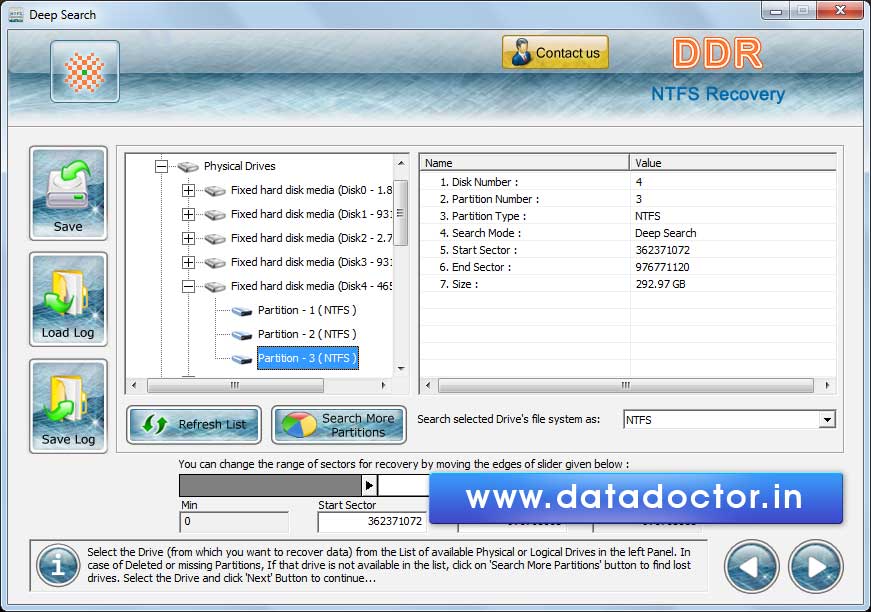
Task: Expand the Disk1 hard disk node
Action: coord(188,214)
